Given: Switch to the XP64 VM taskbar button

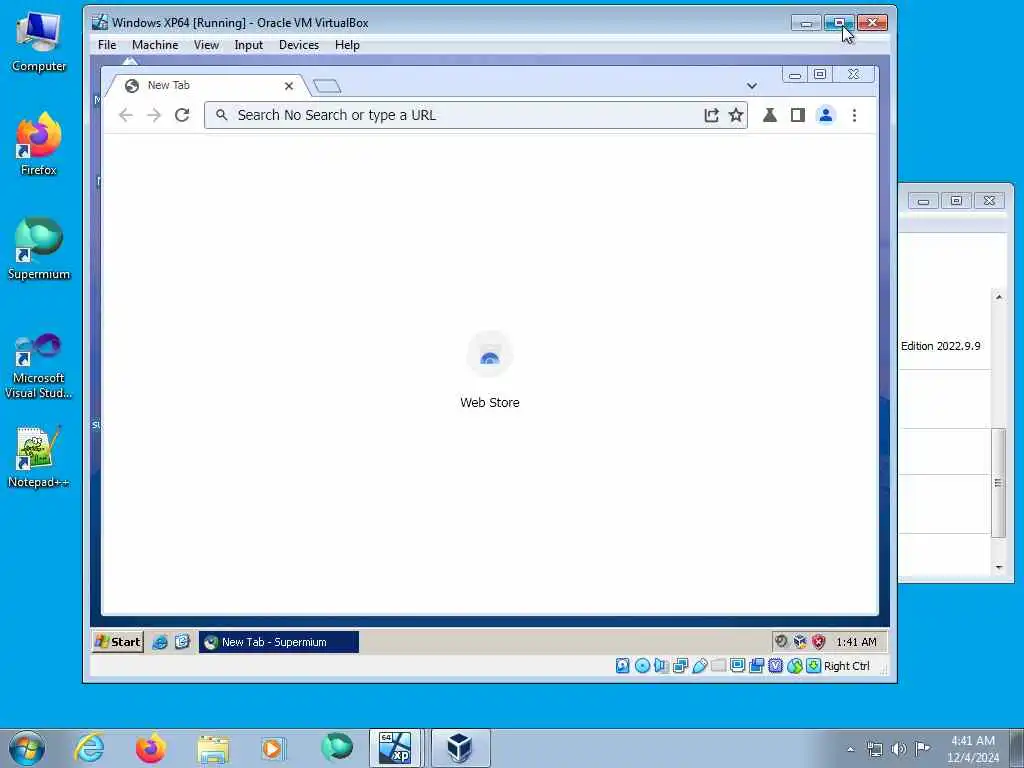Looking at the screenshot, I should pyautogui.click(x=396, y=748).
